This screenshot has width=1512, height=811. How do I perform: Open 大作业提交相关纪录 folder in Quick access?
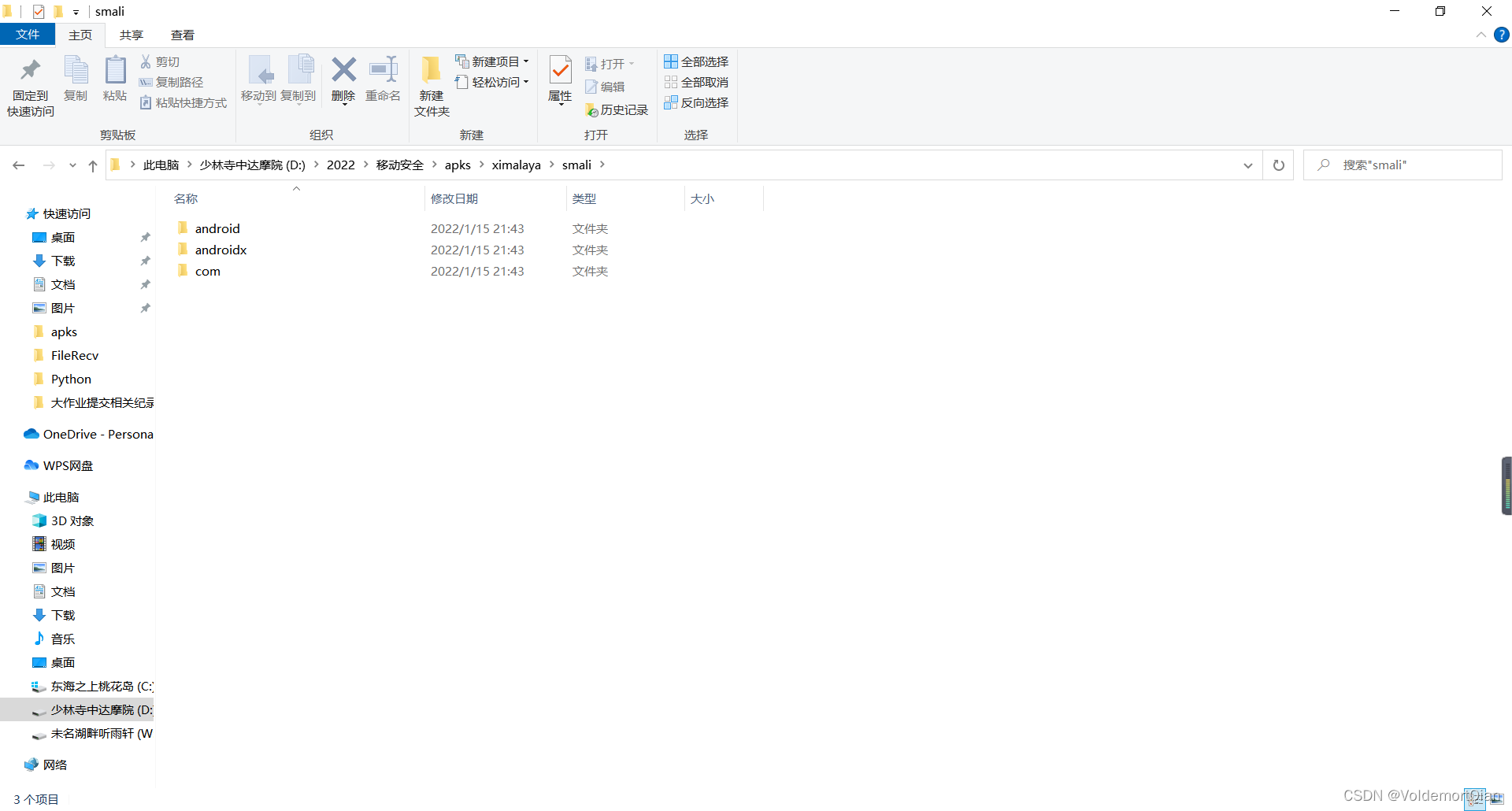(x=93, y=402)
